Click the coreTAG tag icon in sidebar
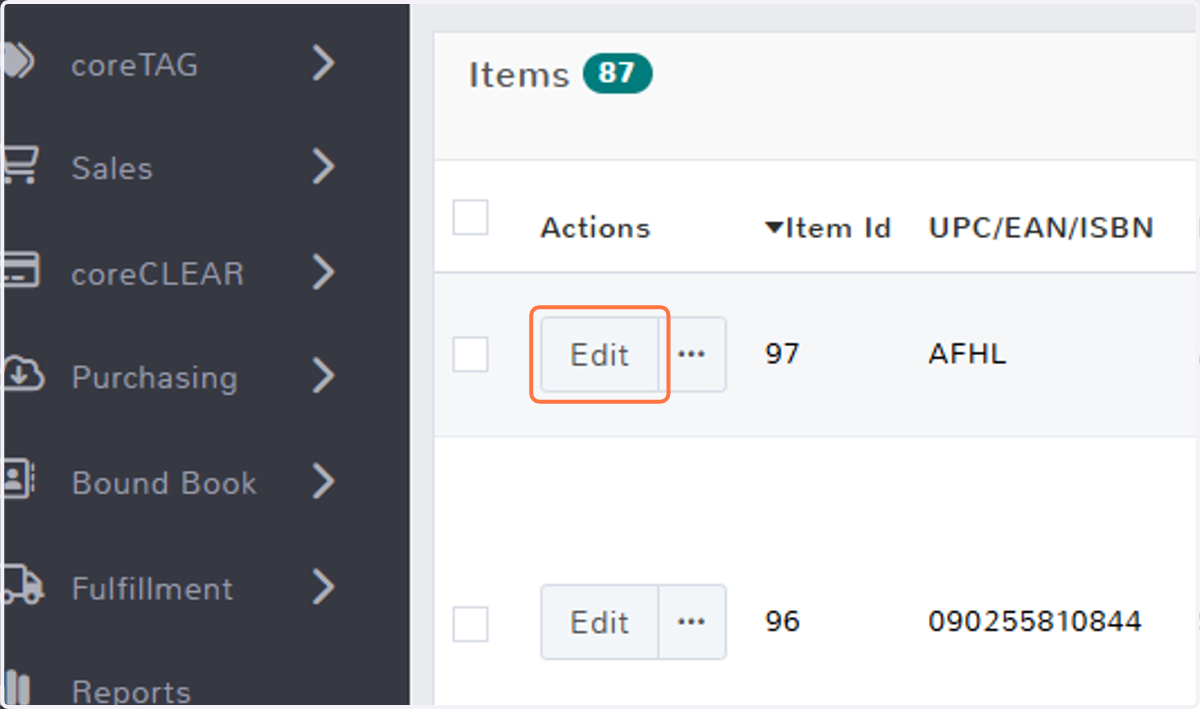 coord(19,62)
